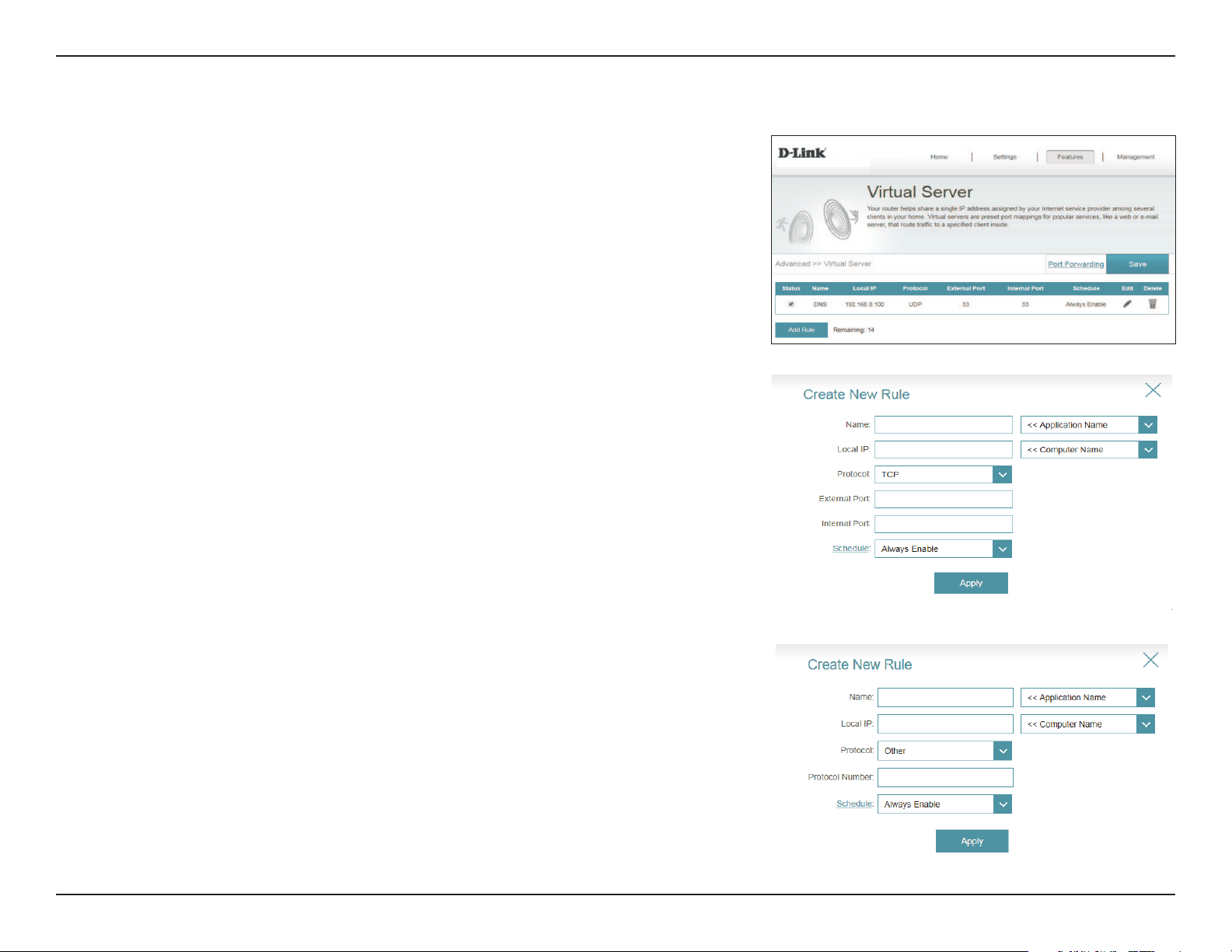The width and height of the screenshot is (1232, 952).
Task: Expand the Protocol dropdown showing TCP
Action: point(943,474)
